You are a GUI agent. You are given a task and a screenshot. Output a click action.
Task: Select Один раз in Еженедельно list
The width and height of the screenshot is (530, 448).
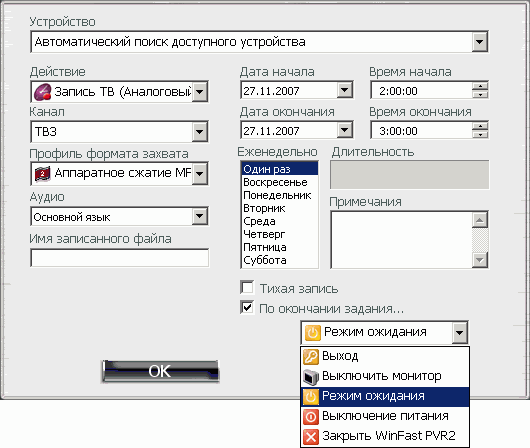coord(280,169)
